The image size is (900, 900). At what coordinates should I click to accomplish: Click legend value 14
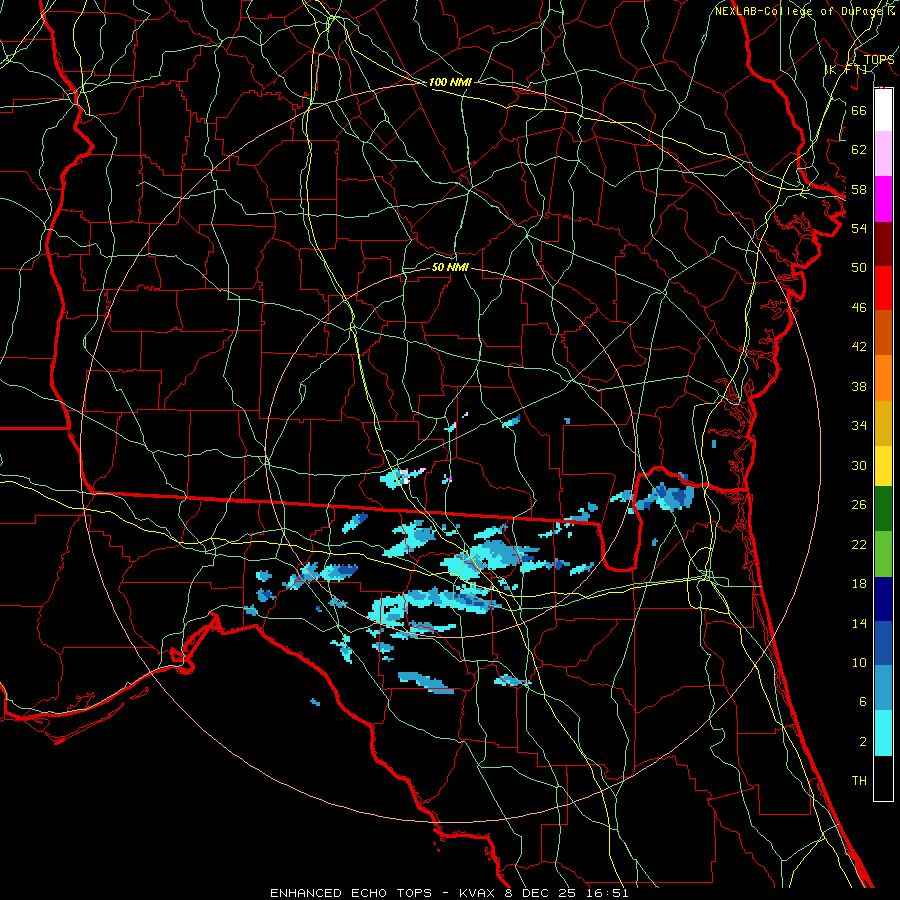(859, 623)
